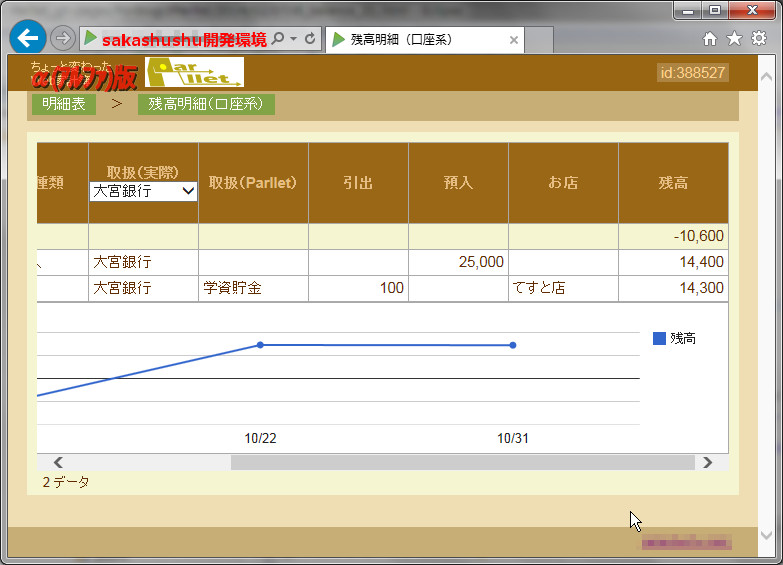Open favorites with the star icon
Viewport: 783px width, 565px height.
pyautogui.click(x=734, y=39)
